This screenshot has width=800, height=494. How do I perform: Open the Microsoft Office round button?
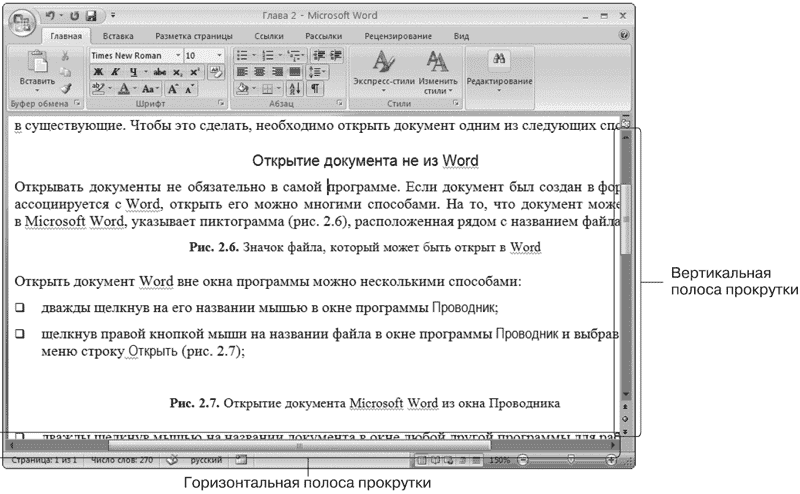(21, 23)
